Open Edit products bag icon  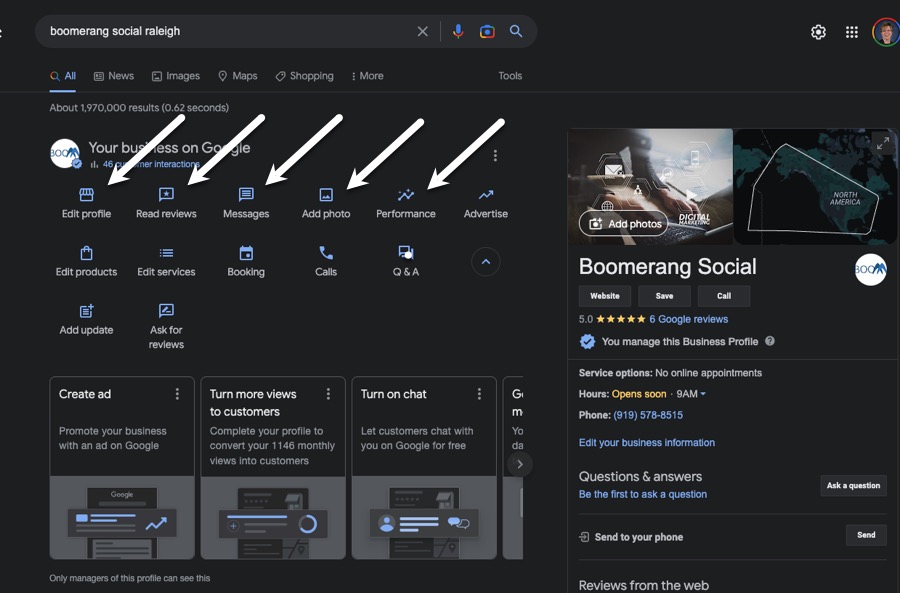[x=86, y=253]
